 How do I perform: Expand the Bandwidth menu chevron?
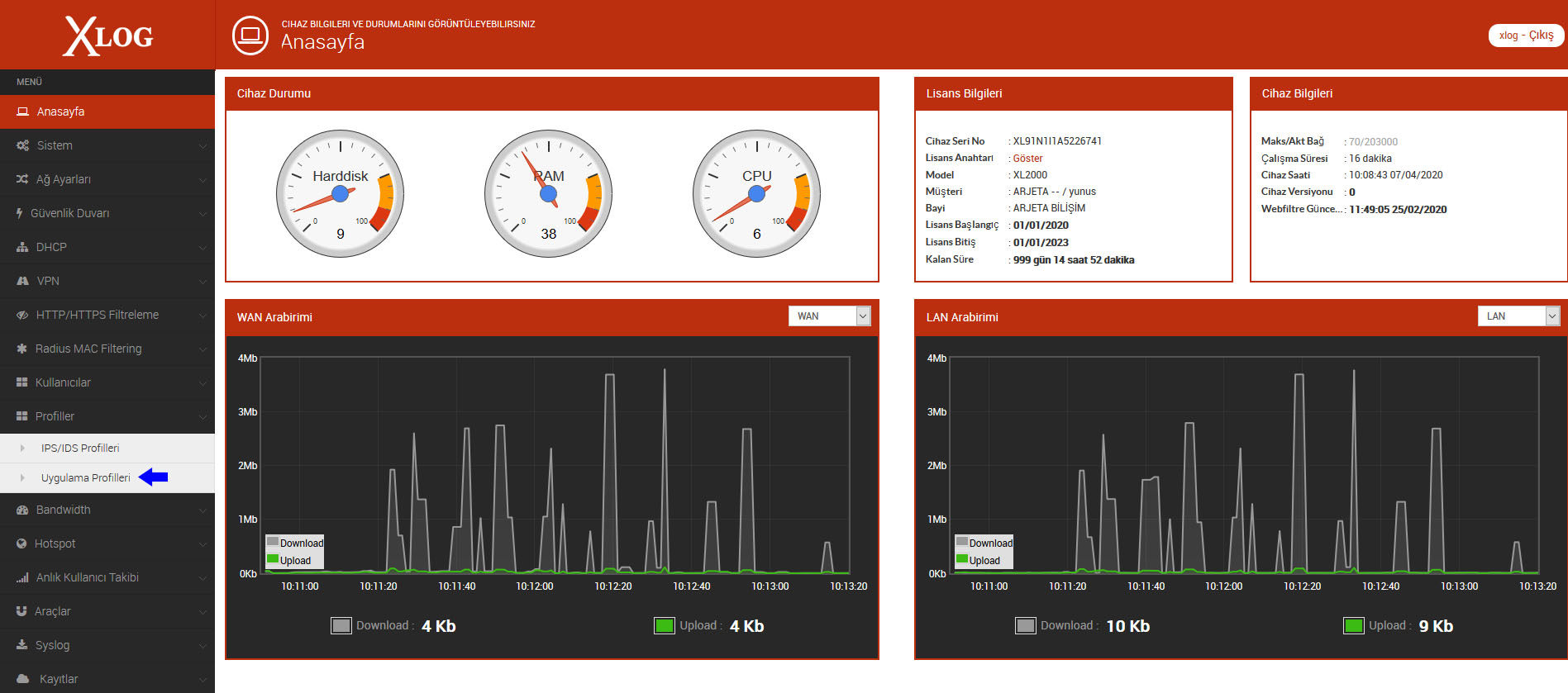pyautogui.click(x=203, y=510)
